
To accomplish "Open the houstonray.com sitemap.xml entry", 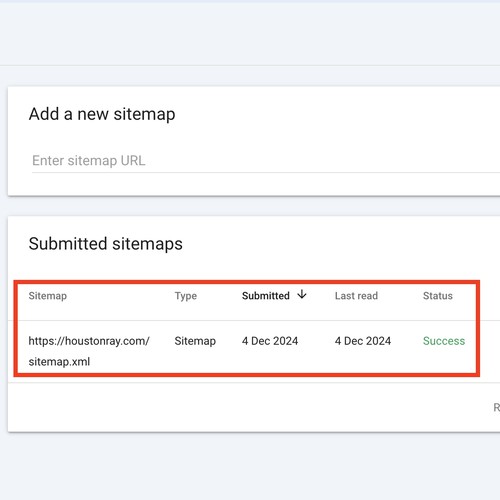I will (89, 351).
